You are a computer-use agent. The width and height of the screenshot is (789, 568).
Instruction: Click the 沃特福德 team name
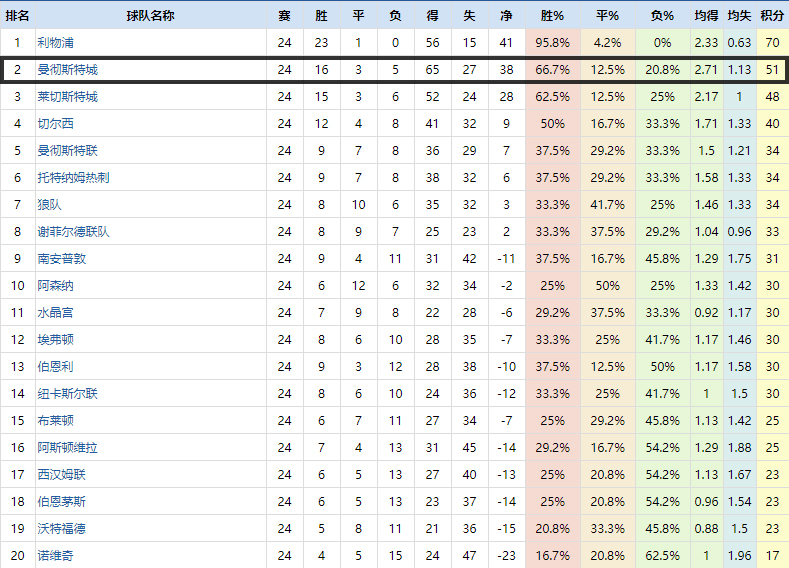62,529
